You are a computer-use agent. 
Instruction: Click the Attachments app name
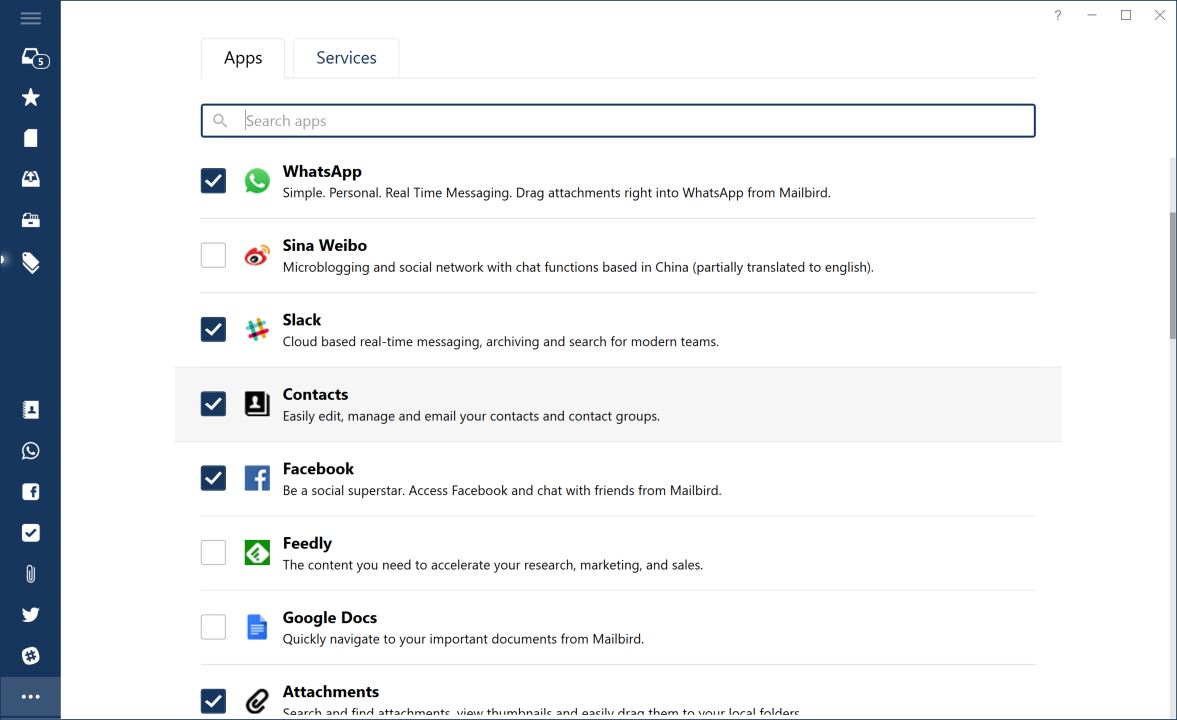click(330, 691)
